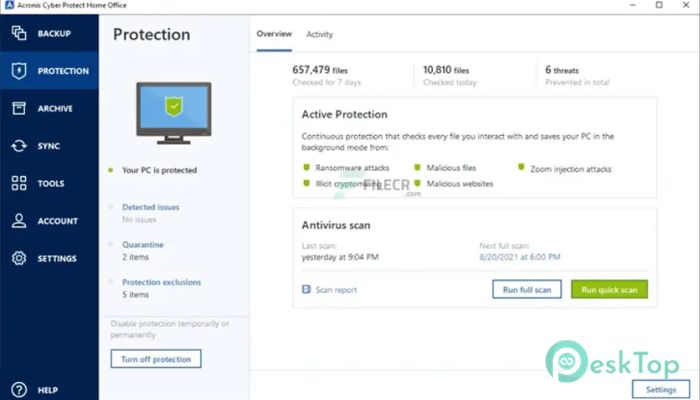Screen dimensions: 700x400
Task: Click '5 items' under Protection exclusions
Action: 135,295
